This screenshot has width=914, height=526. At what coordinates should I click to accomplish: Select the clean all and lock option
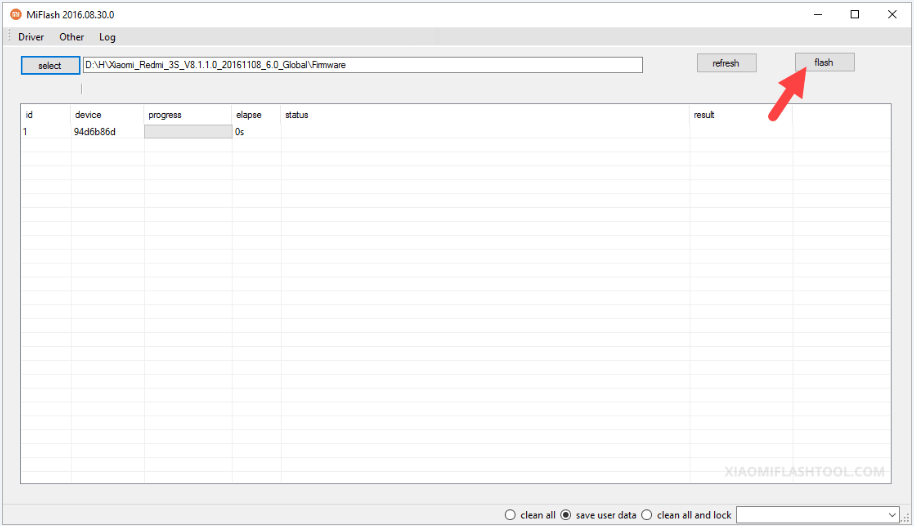pyautogui.click(x=686, y=515)
